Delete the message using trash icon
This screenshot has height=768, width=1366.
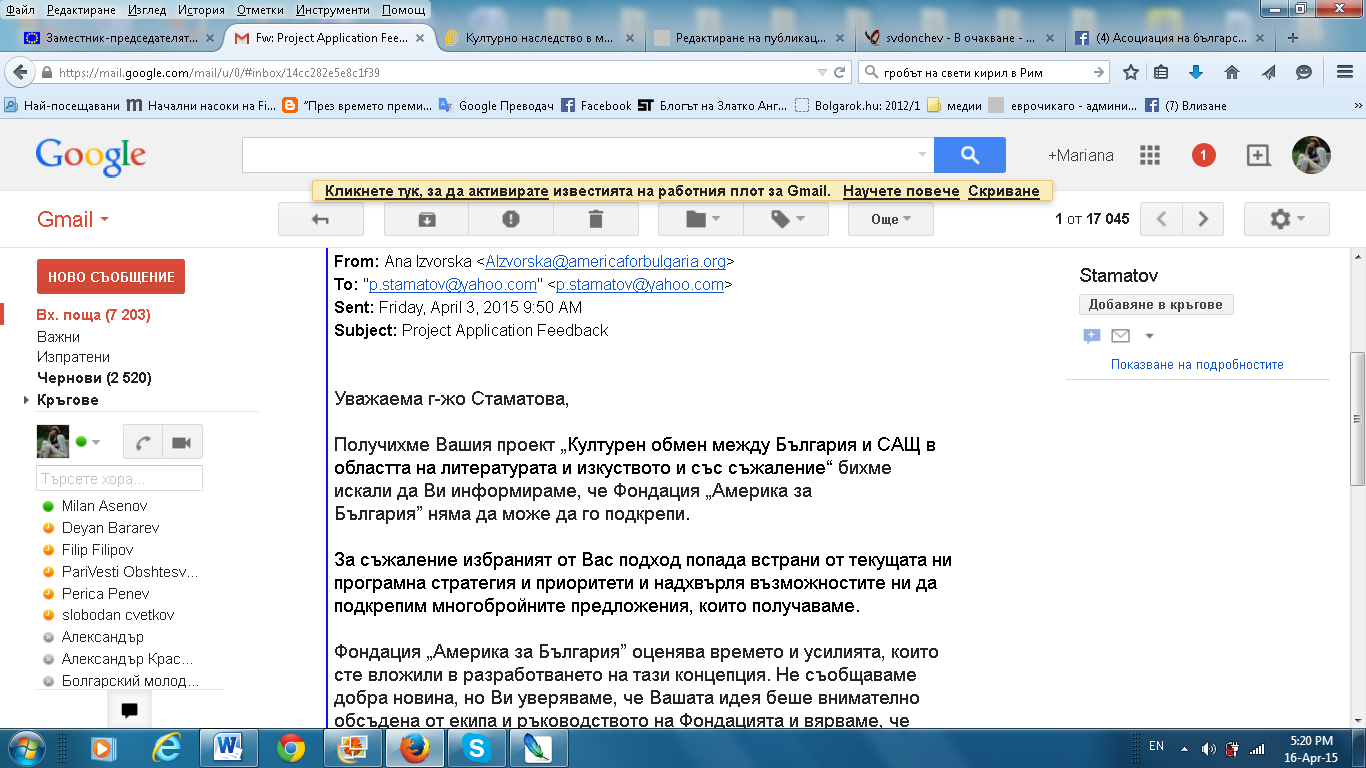point(596,219)
